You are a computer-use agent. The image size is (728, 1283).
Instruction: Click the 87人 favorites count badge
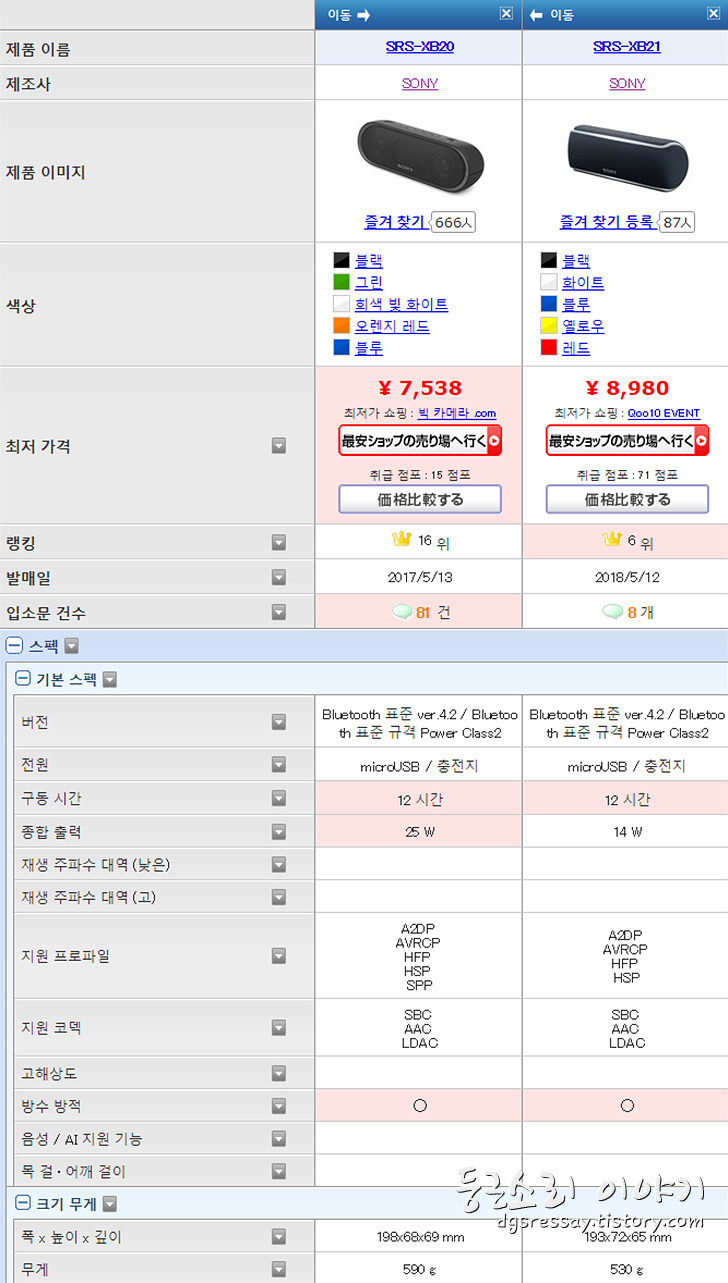tap(677, 223)
